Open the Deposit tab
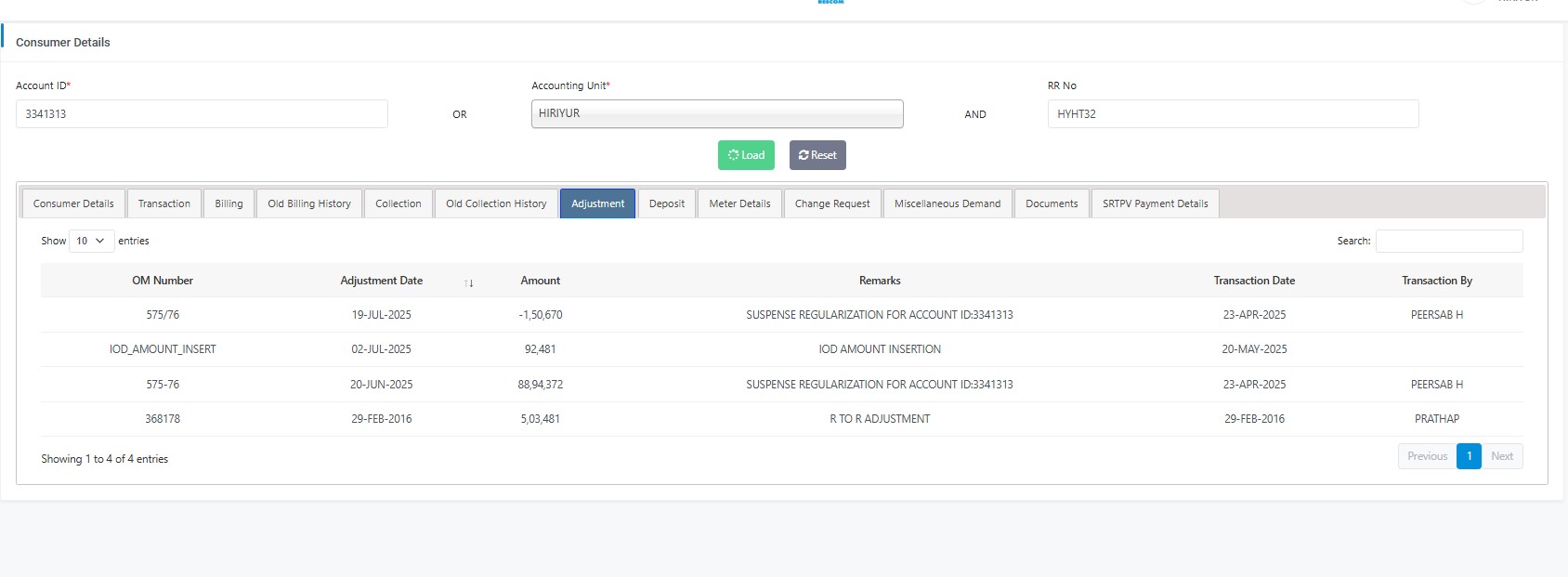This screenshot has height=577, width=1568. (x=666, y=203)
